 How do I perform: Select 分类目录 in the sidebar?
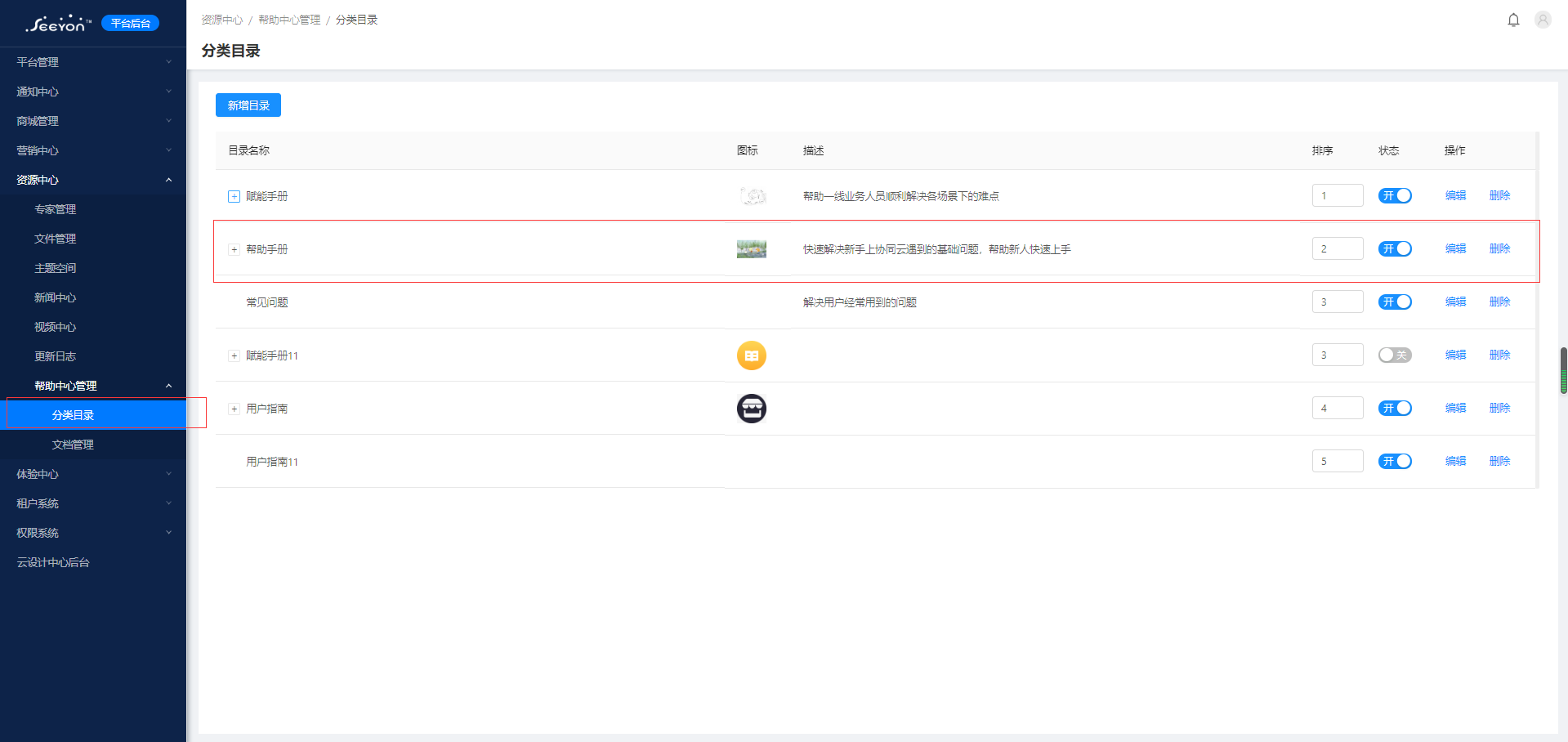(93, 415)
